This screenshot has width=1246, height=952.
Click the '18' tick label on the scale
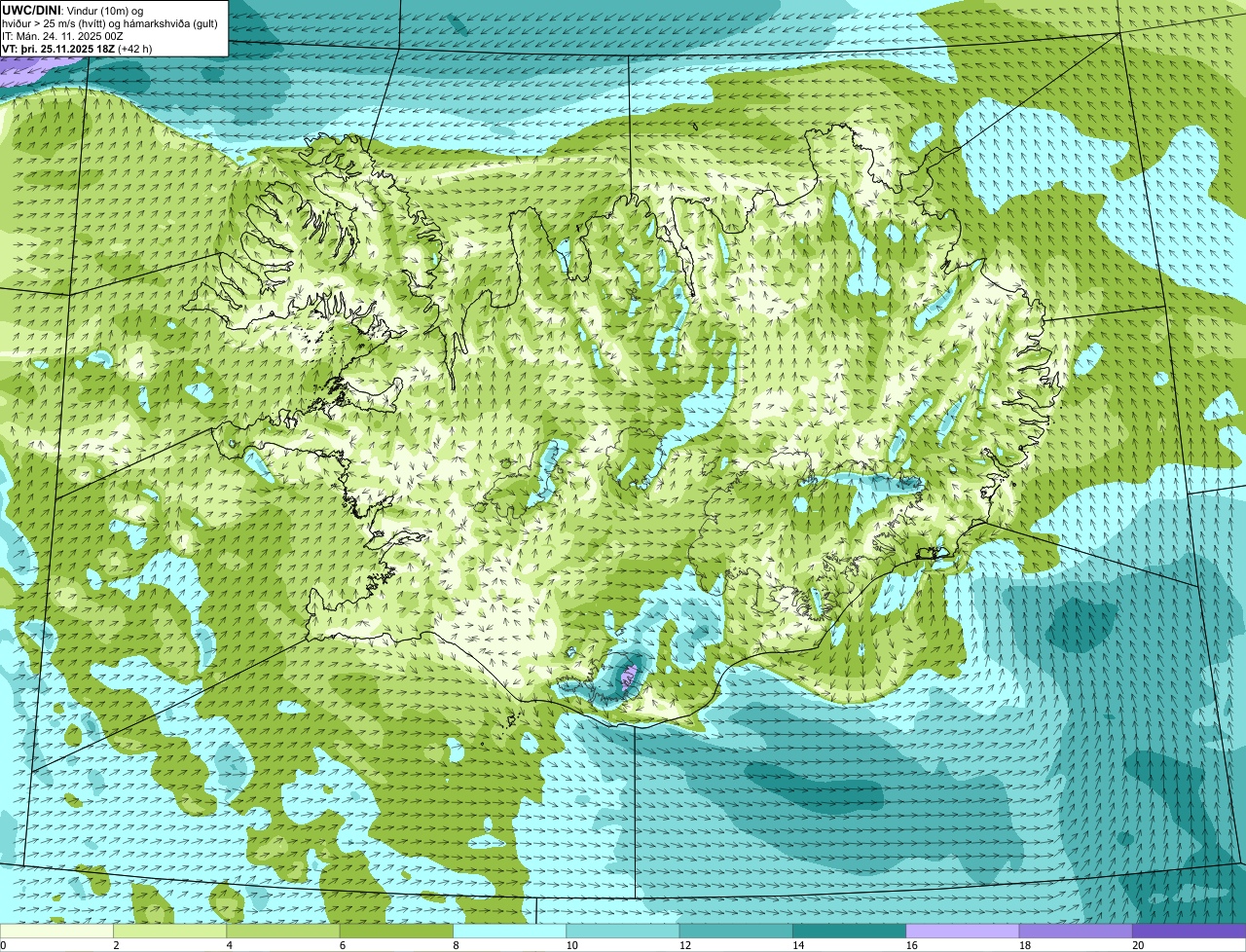click(x=1025, y=945)
